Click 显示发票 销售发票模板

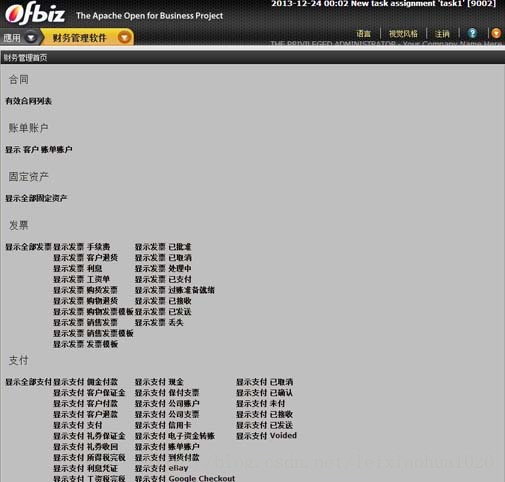(x=93, y=333)
